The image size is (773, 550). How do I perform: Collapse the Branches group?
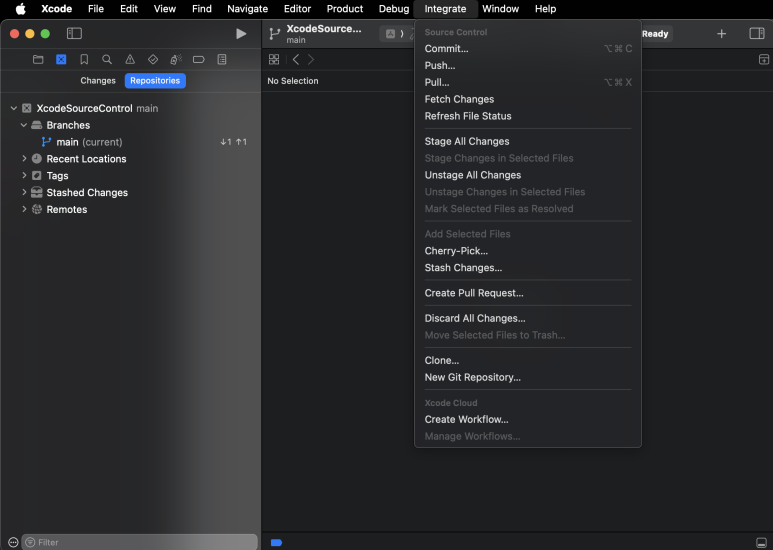pos(24,125)
